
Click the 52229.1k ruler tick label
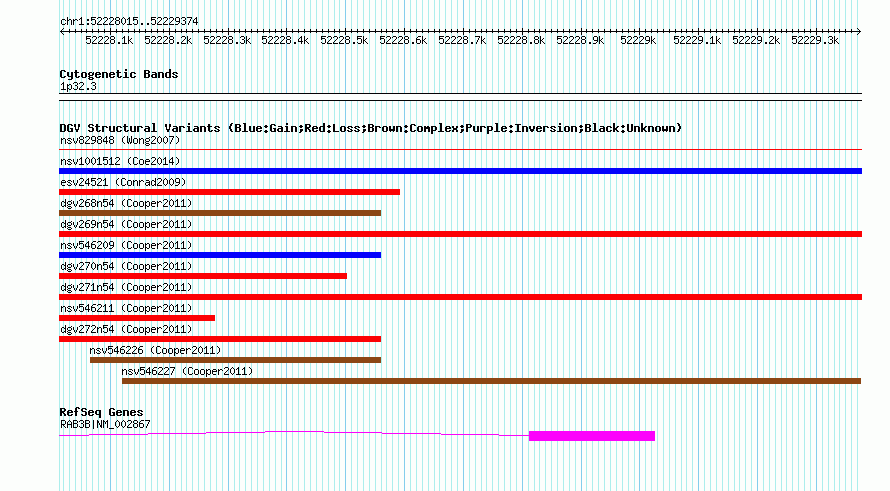697,41
